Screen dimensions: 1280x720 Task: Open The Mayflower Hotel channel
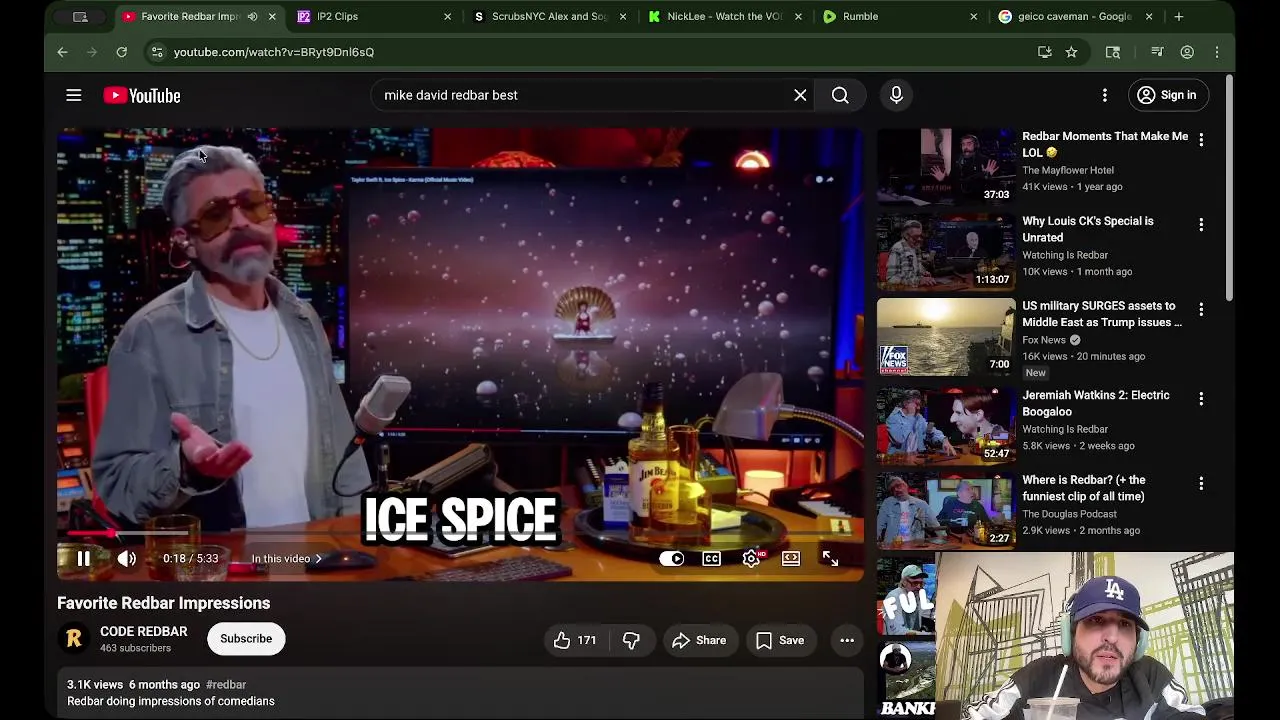(x=1068, y=170)
